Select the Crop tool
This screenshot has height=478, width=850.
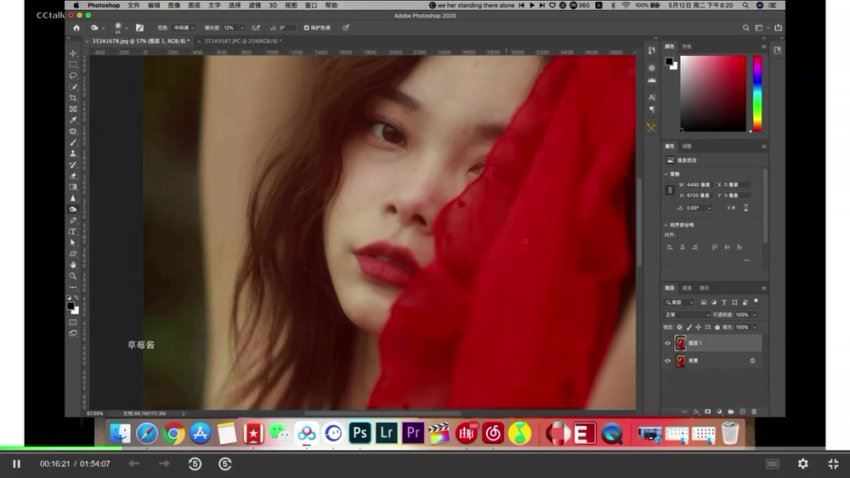(x=73, y=98)
